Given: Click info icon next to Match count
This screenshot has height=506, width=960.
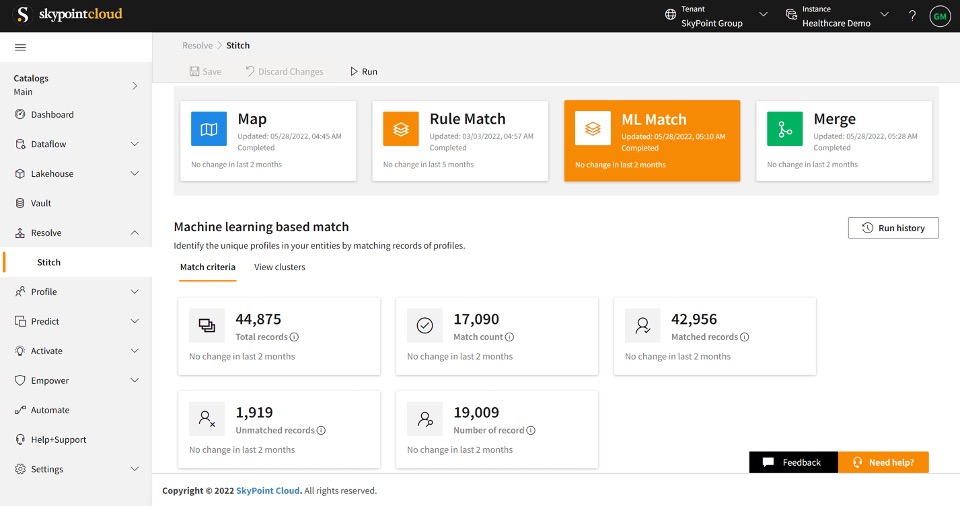Looking at the screenshot, I should point(510,337).
